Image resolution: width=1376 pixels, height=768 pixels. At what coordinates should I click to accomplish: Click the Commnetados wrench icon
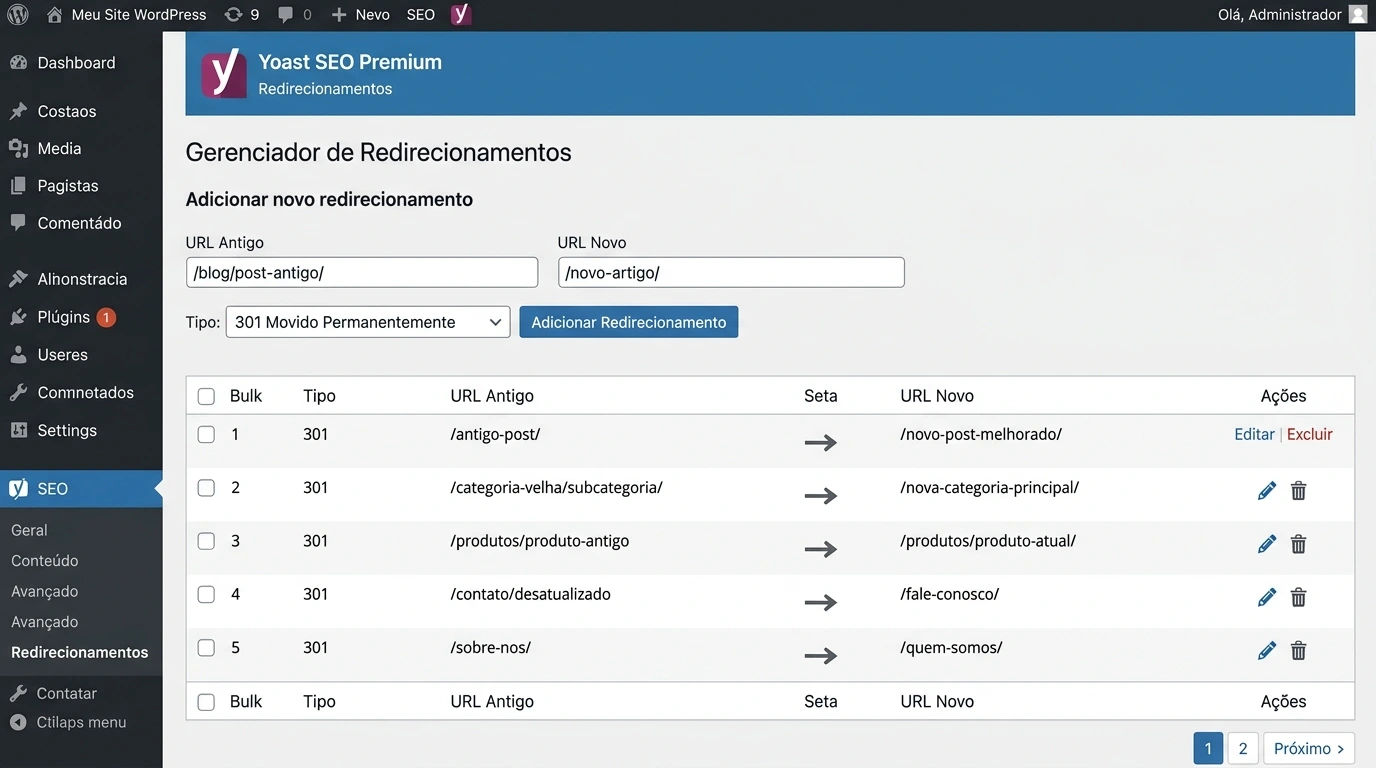click(18, 393)
